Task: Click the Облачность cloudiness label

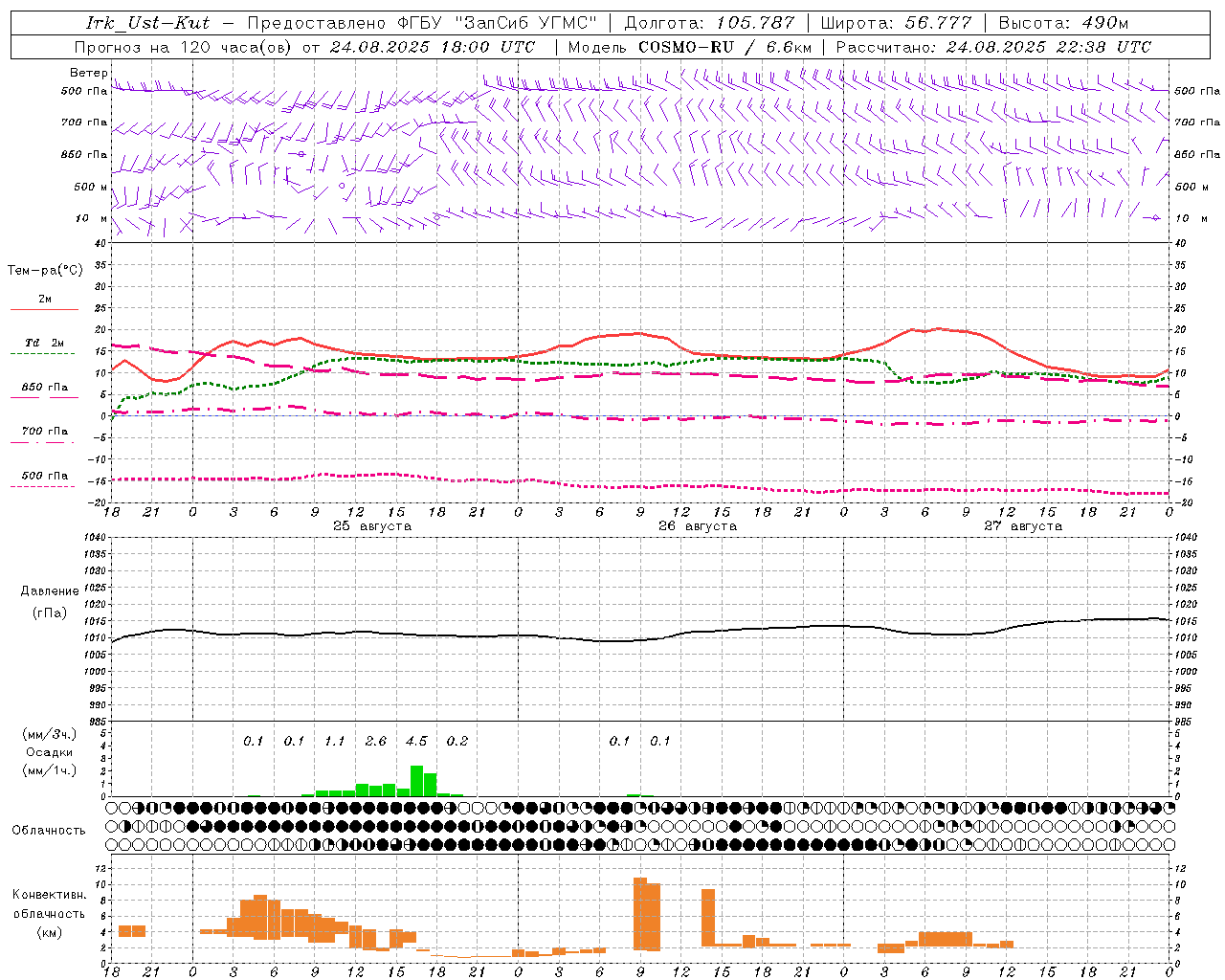Action: pos(49,830)
